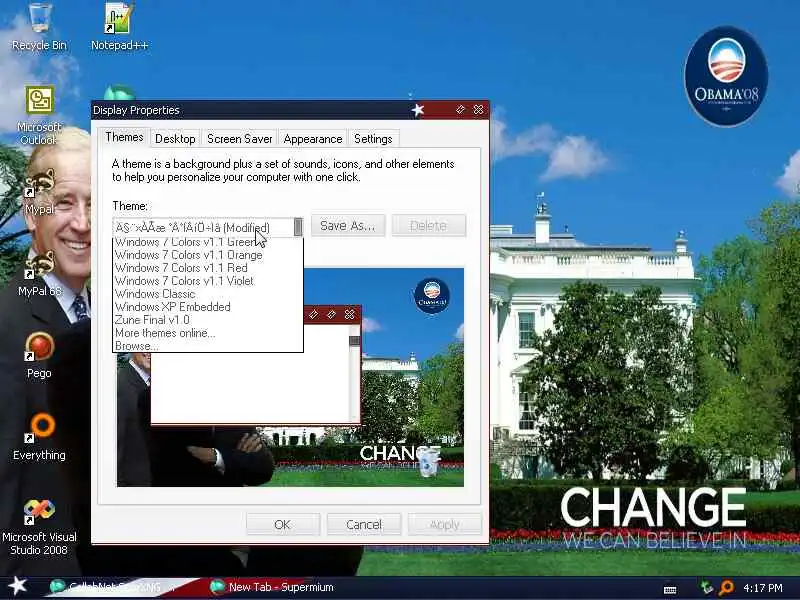Click the keyboard icon in the system tray
Image resolution: width=800 pixels, height=600 pixels.
[x=670, y=590]
